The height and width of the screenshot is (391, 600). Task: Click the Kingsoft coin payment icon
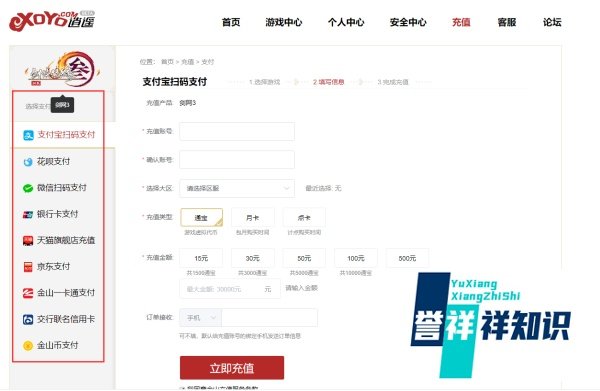point(28,346)
